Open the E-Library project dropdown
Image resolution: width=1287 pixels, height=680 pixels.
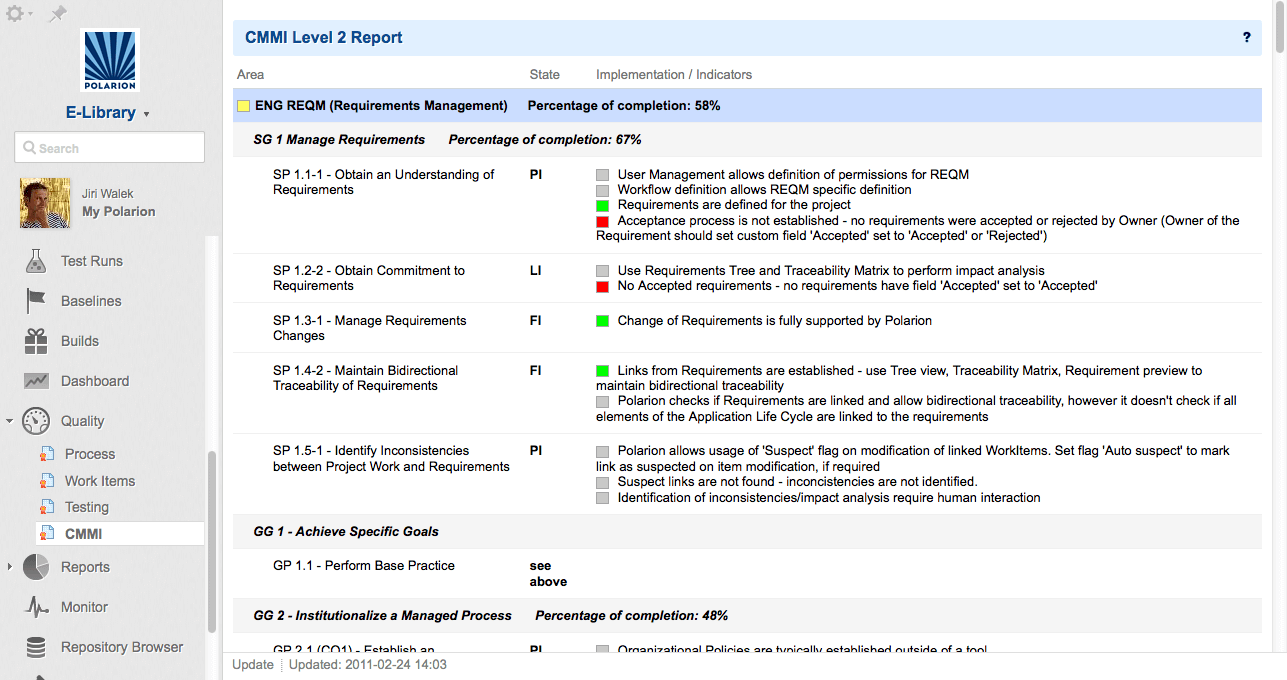click(109, 113)
